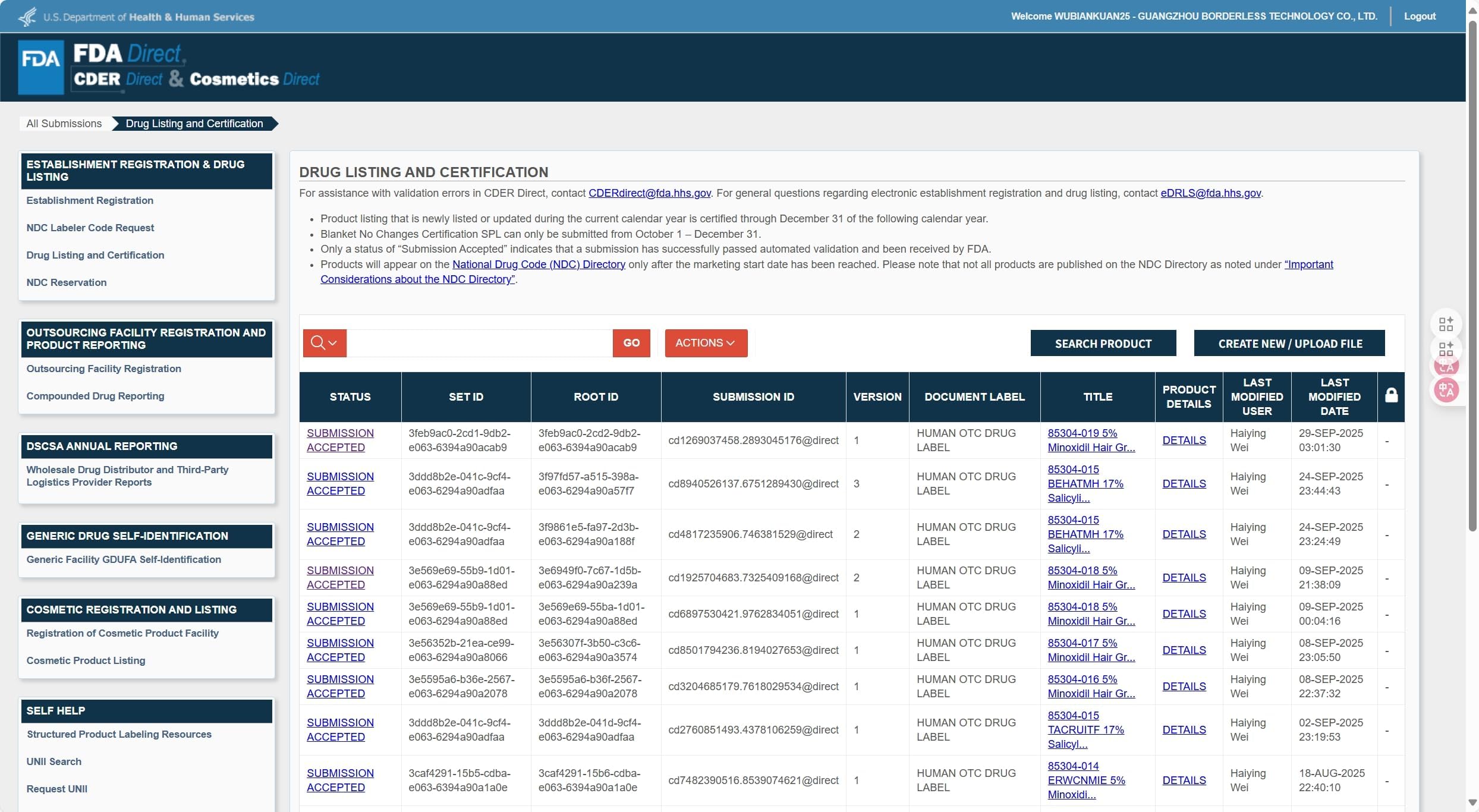The width and height of the screenshot is (1479, 812).
Task: Click the HHS eagle emblem icon
Action: click(27, 17)
